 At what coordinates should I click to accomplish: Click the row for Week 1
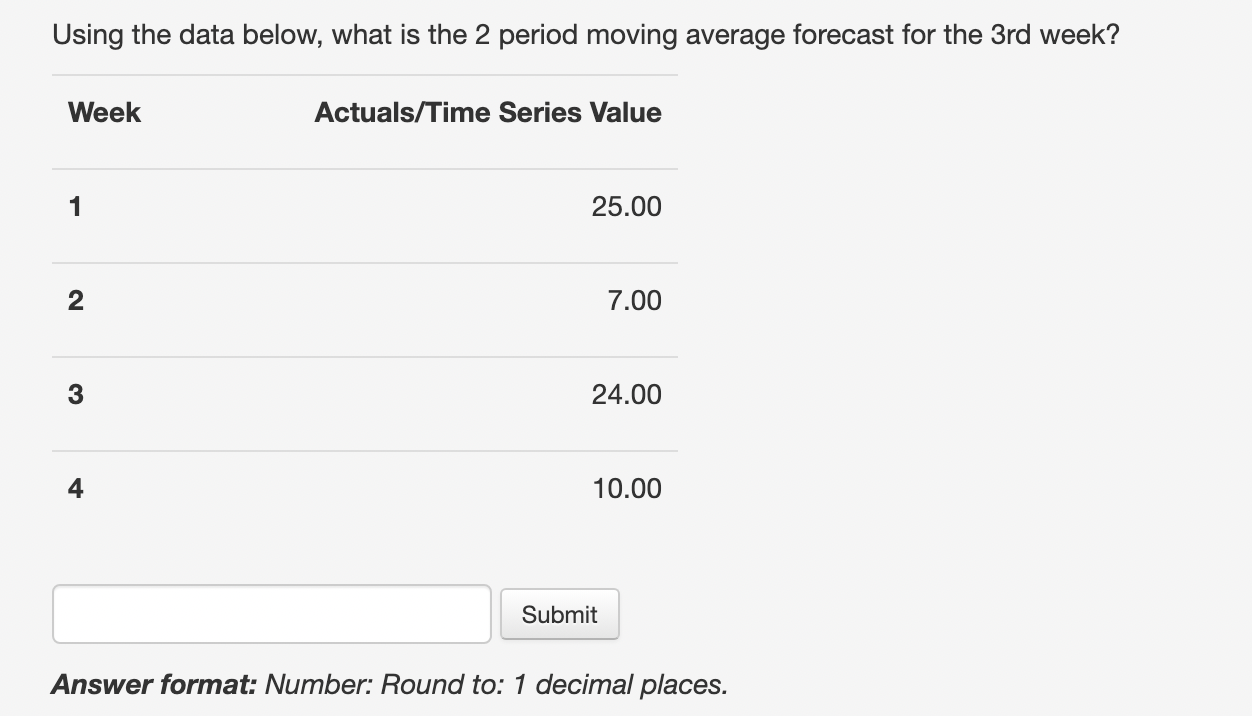(365, 206)
